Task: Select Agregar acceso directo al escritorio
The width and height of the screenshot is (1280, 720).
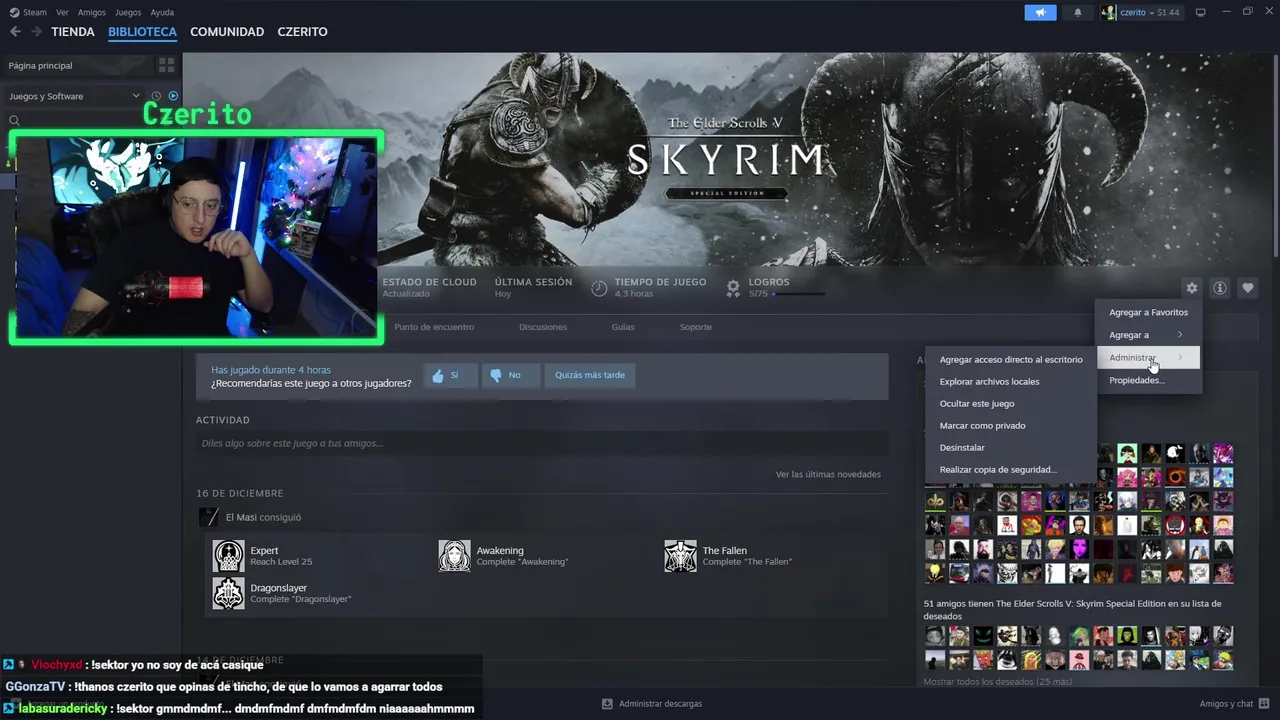Action: [x=1011, y=359]
